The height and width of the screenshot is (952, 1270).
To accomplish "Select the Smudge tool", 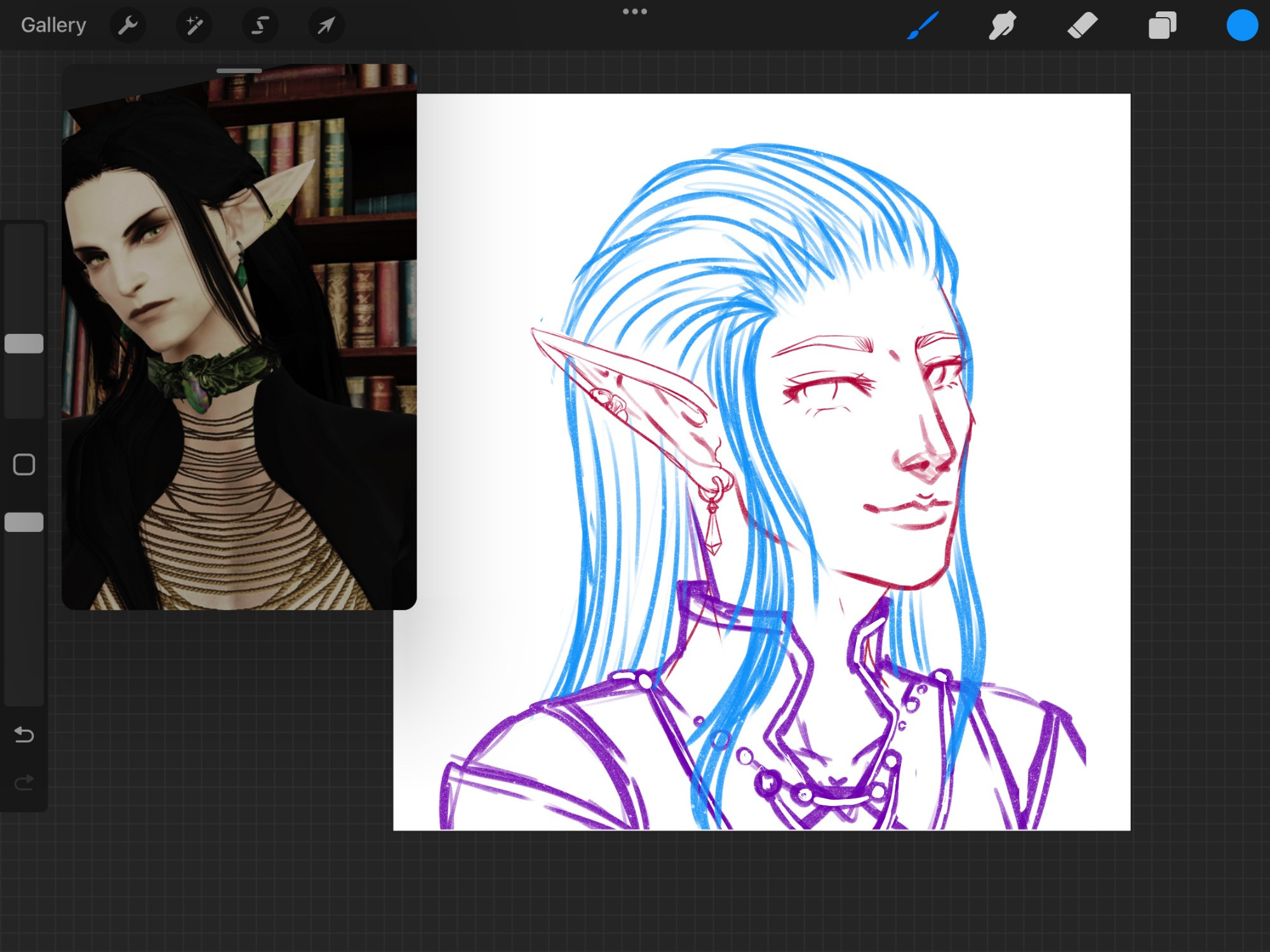I will click(x=1003, y=25).
